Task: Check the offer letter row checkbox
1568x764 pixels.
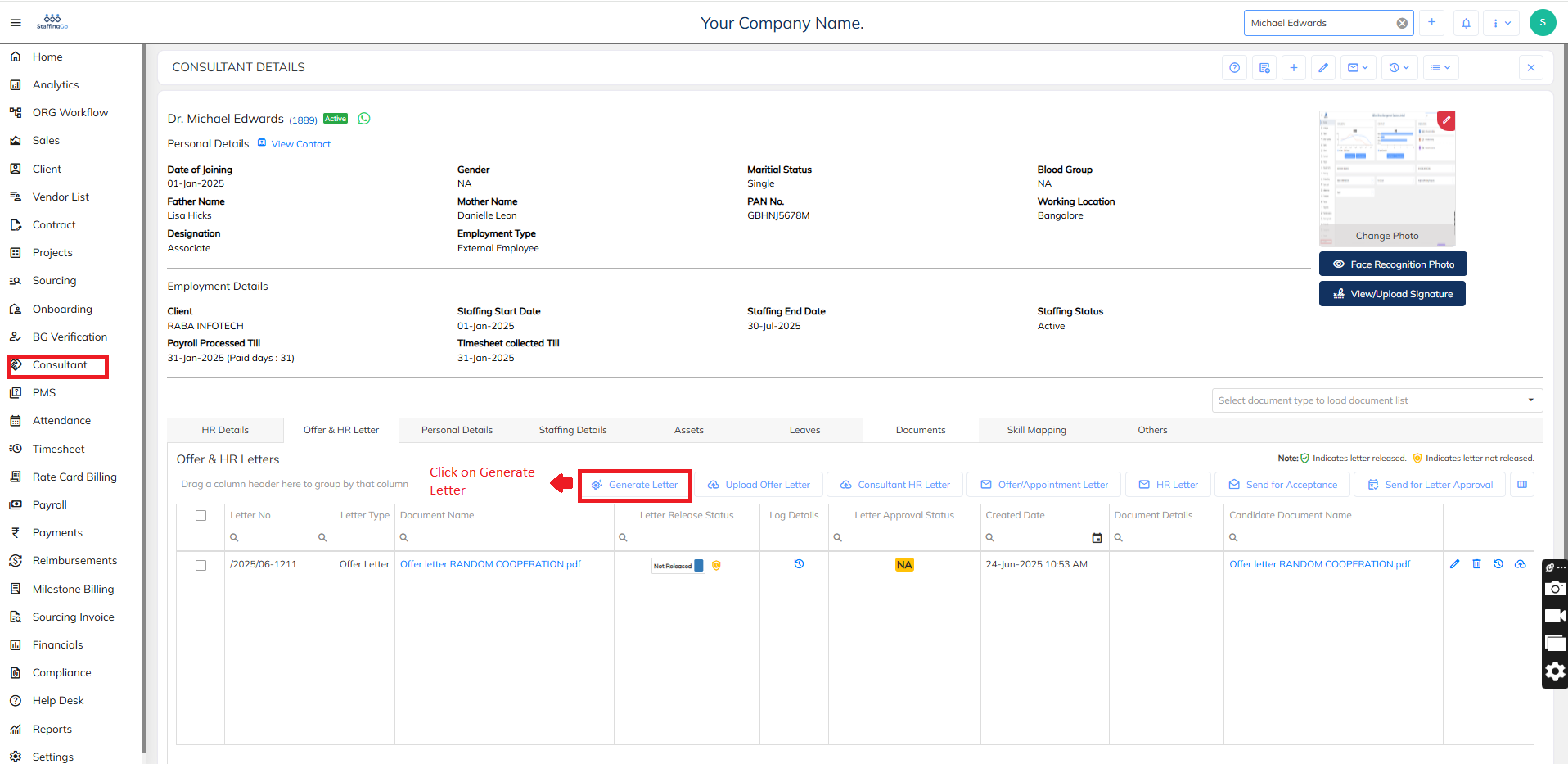Action: [x=201, y=565]
